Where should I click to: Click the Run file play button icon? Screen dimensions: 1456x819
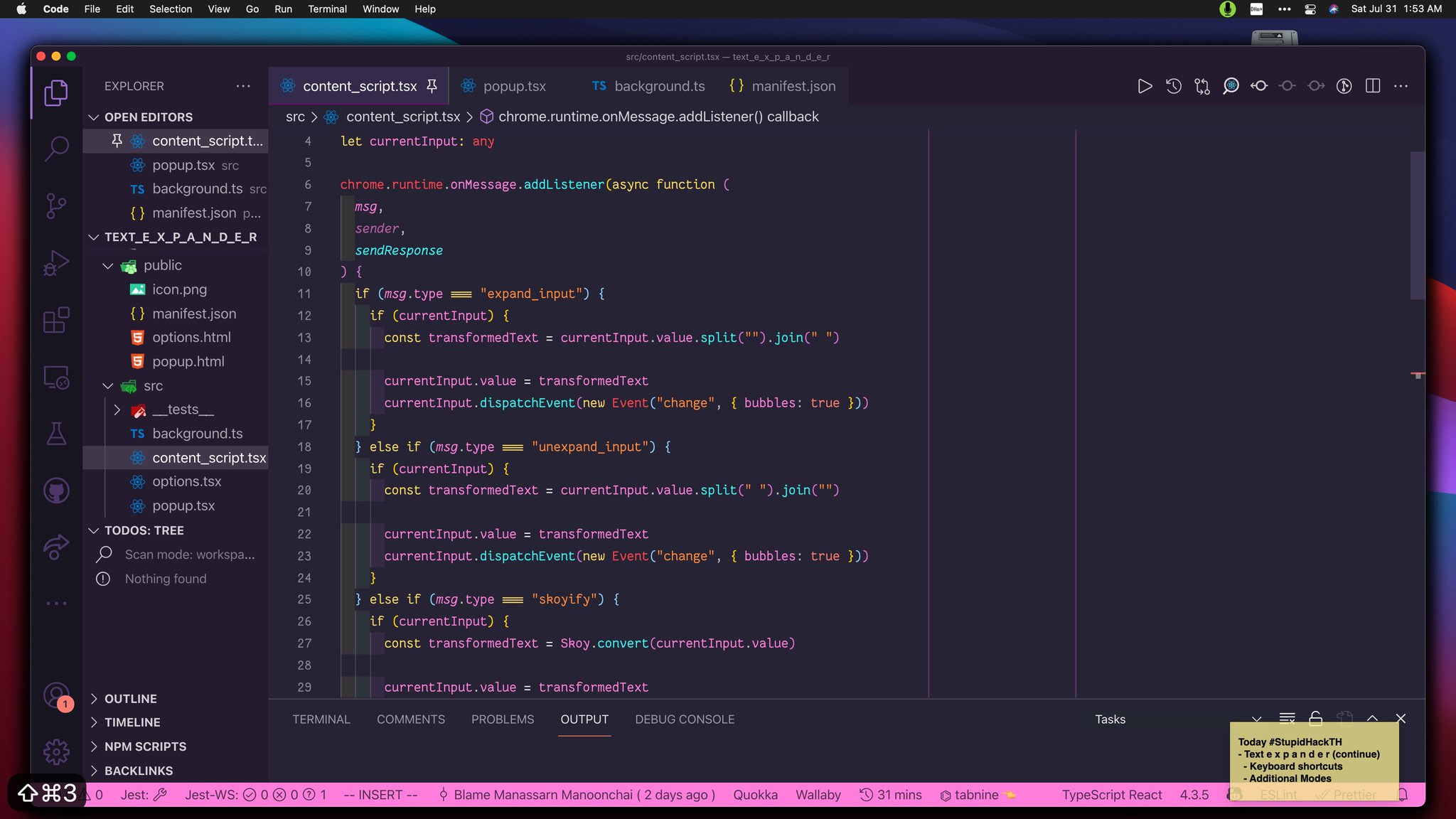[1145, 86]
